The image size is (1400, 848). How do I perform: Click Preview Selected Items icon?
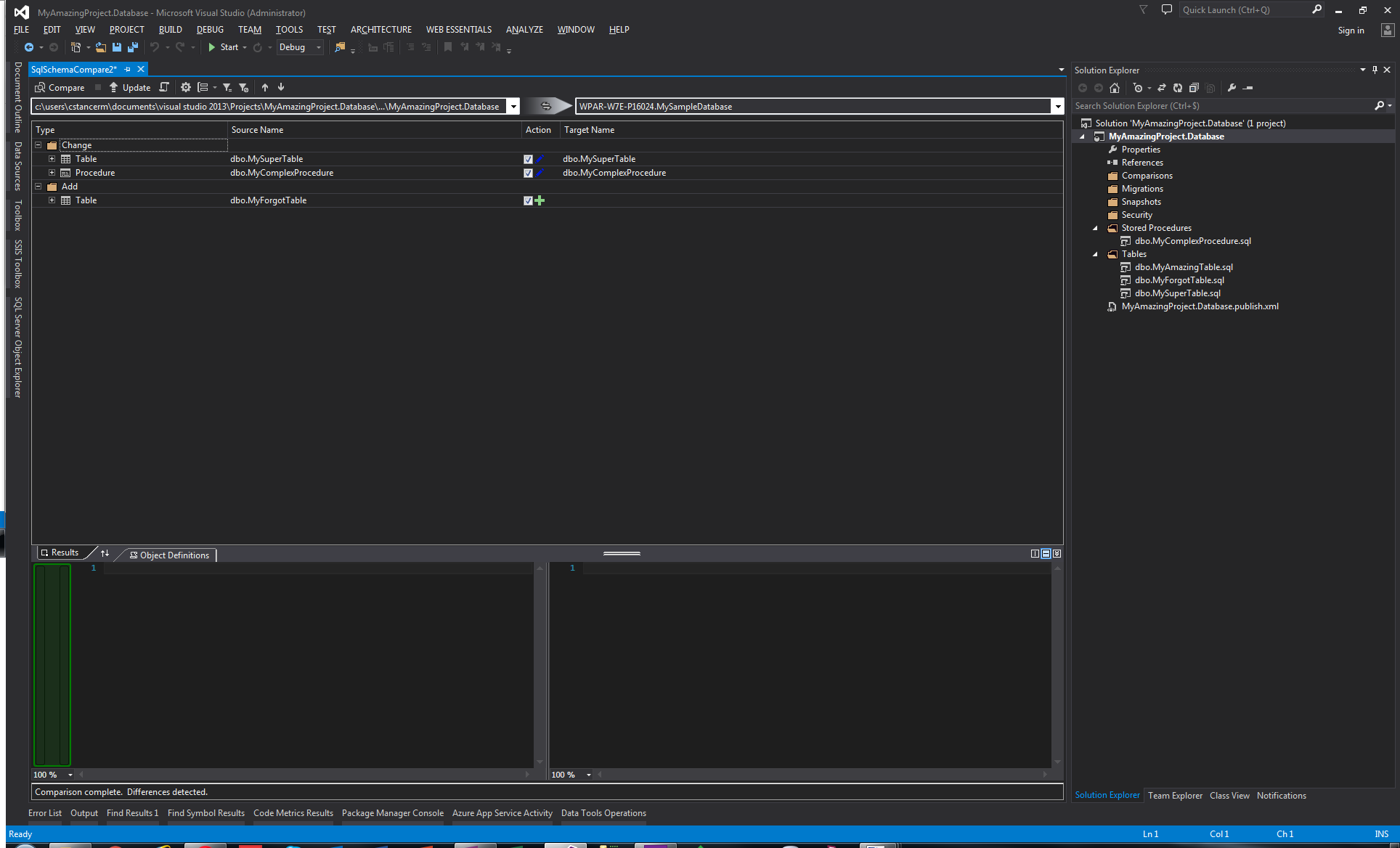click(1248, 88)
